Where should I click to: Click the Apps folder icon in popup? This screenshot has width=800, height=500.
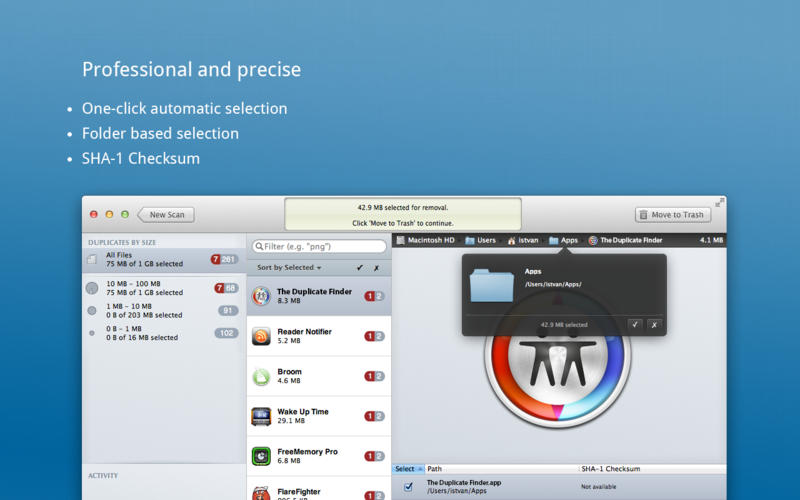[x=492, y=285]
